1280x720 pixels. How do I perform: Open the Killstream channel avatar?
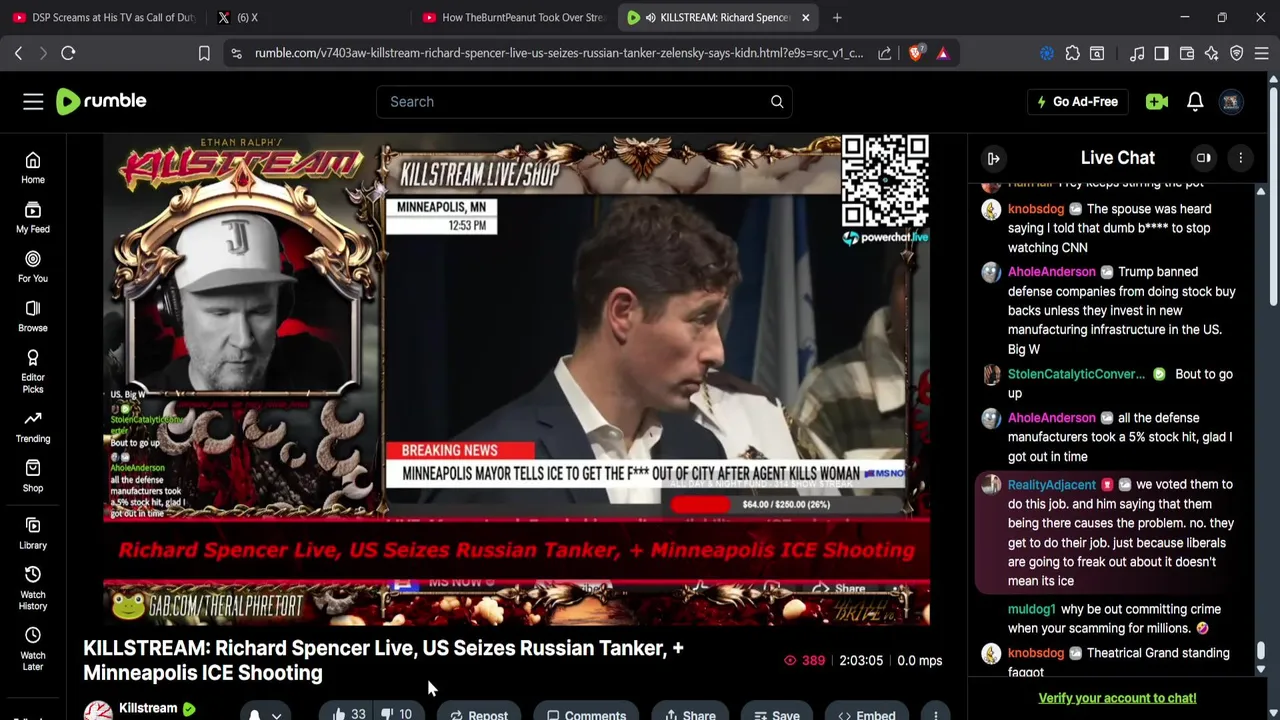click(98, 711)
